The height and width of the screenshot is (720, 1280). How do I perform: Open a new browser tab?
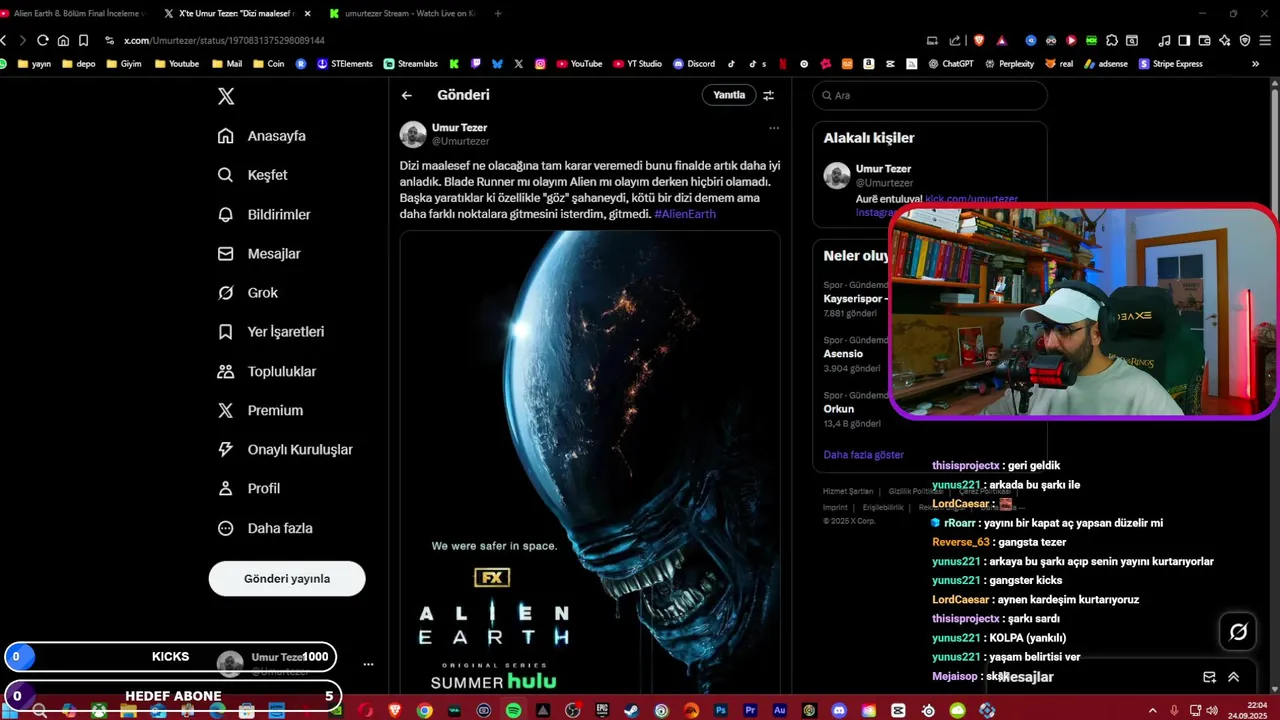tap(498, 13)
